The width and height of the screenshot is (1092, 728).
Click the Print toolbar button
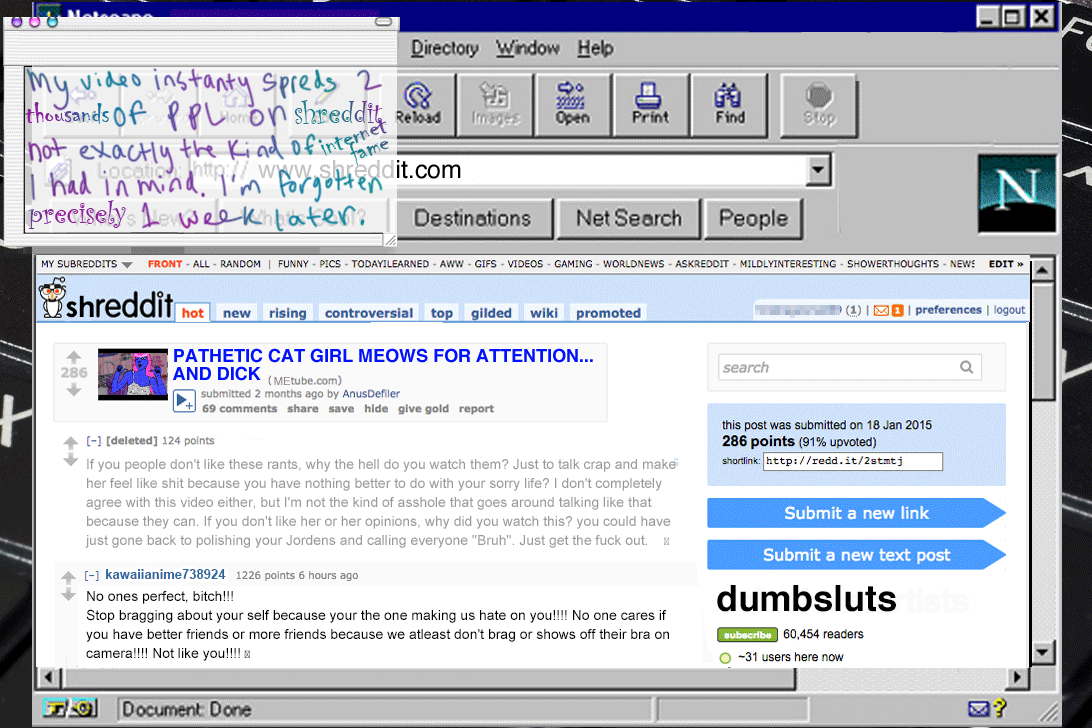tap(650, 105)
